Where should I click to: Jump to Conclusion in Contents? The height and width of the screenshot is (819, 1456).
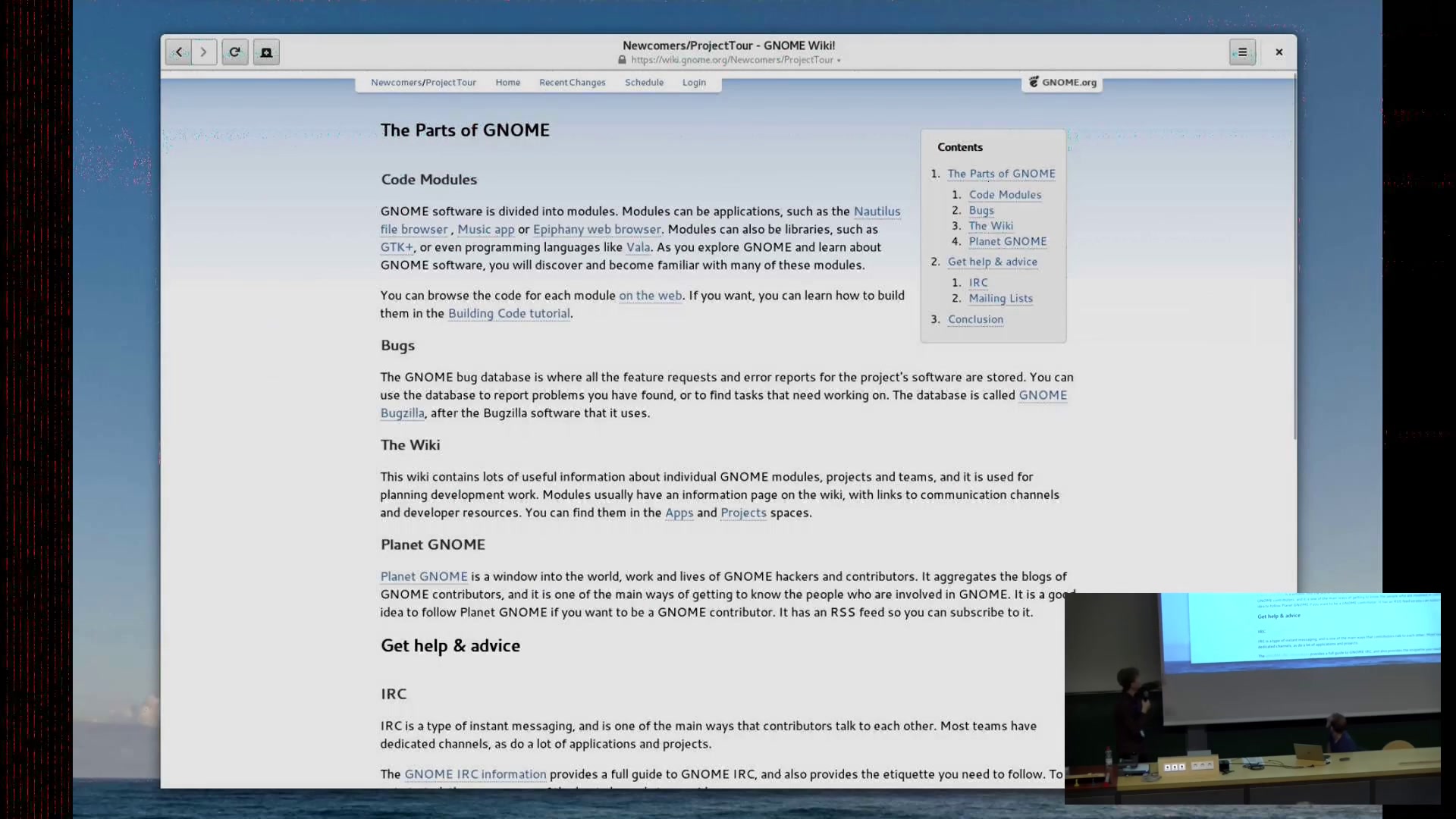[x=976, y=319]
